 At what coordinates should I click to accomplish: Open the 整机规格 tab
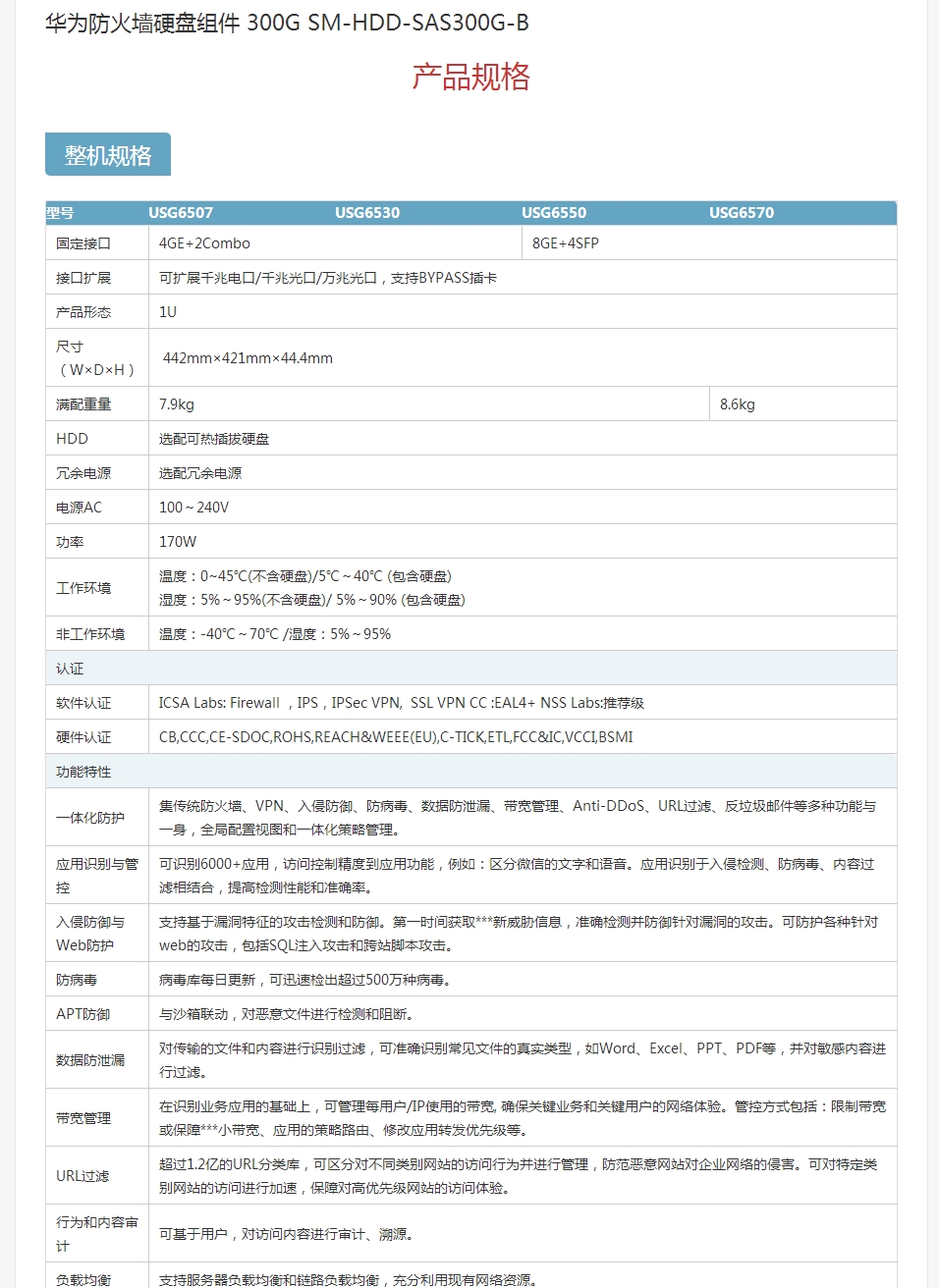(x=108, y=154)
